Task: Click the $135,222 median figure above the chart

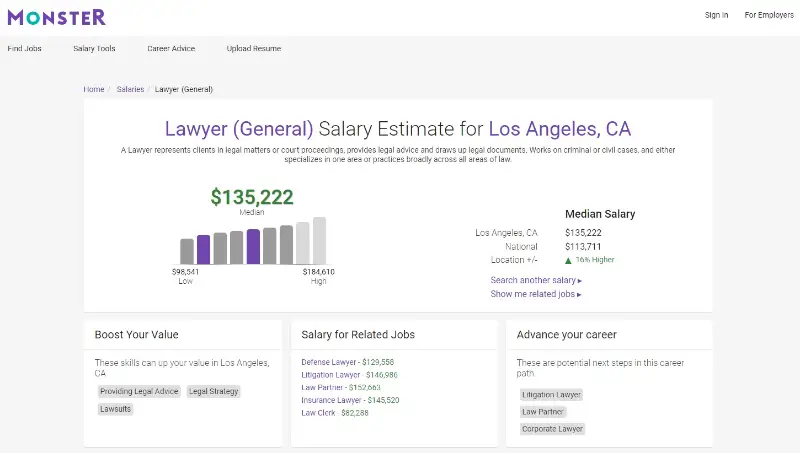Action: [x=252, y=197]
